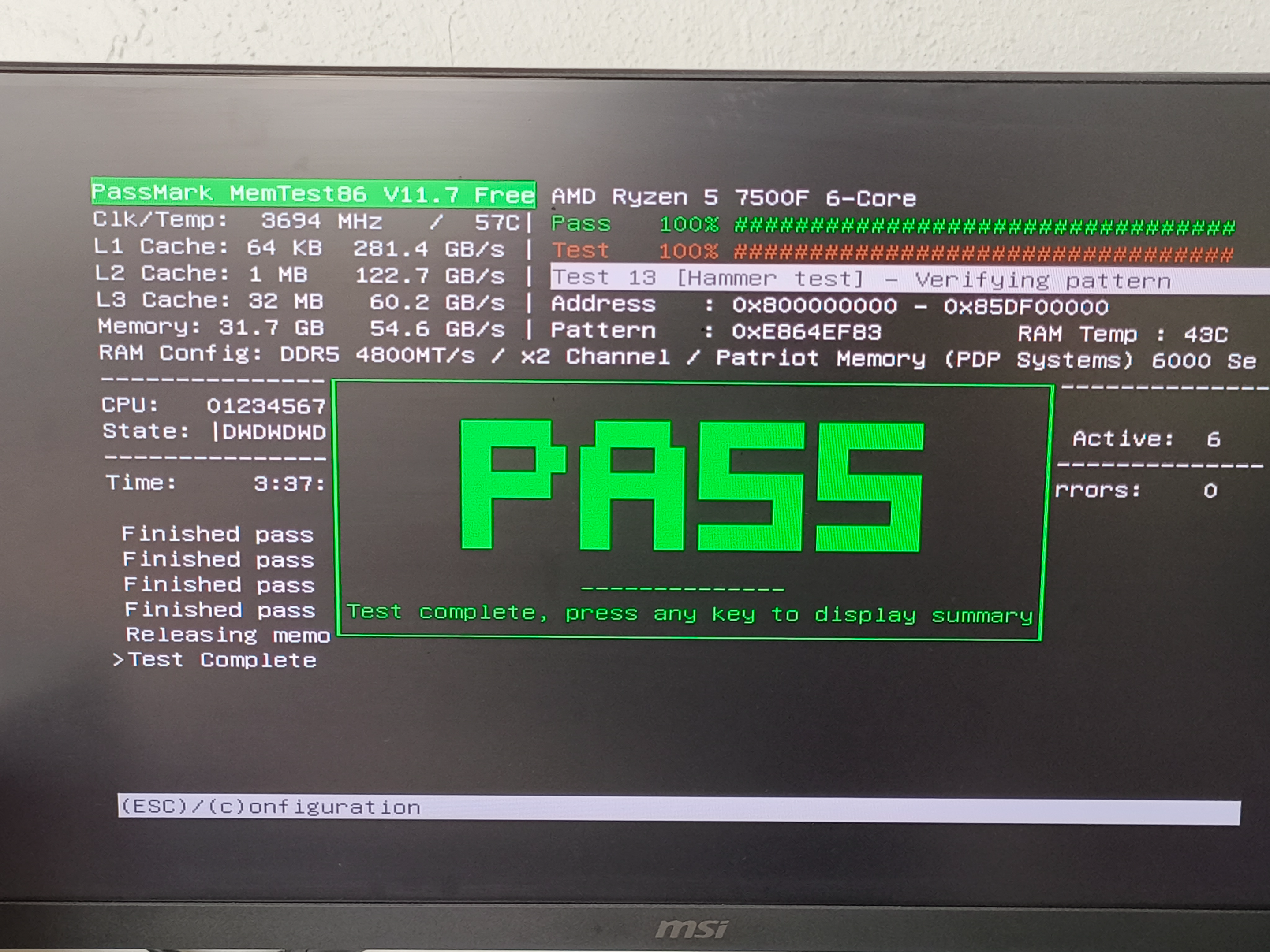
Task: Click the '281.4 GB/s' speed value
Action: pyautogui.click(x=429, y=249)
